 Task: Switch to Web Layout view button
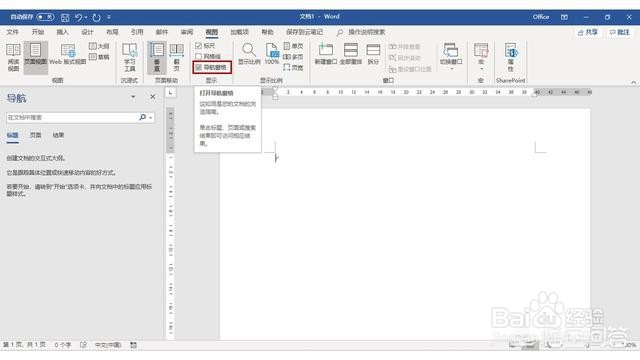[67, 54]
